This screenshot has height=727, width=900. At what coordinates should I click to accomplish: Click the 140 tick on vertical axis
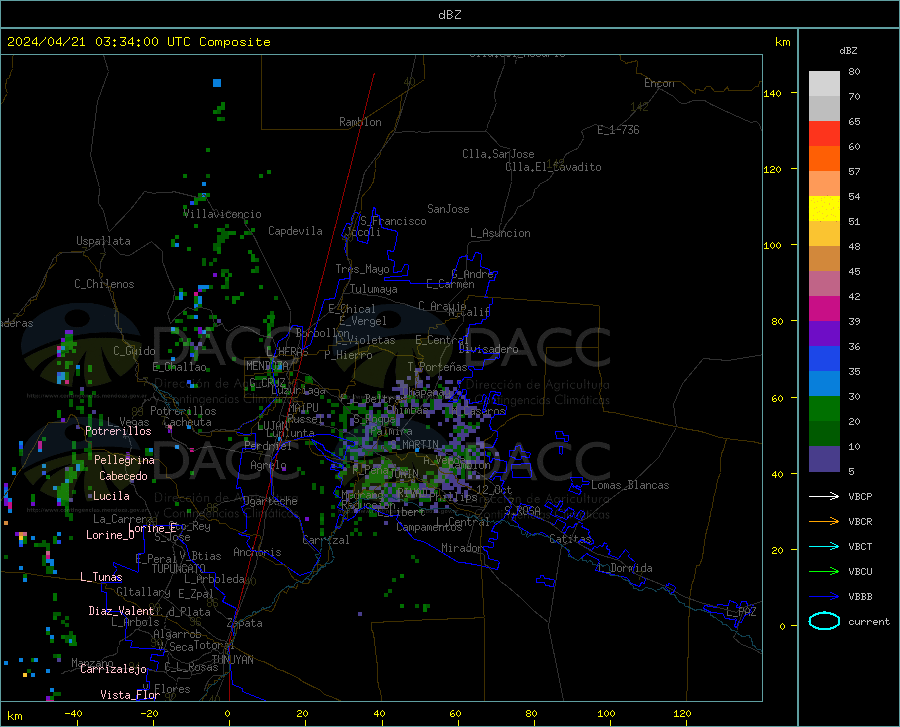pyautogui.click(x=772, y=93)
